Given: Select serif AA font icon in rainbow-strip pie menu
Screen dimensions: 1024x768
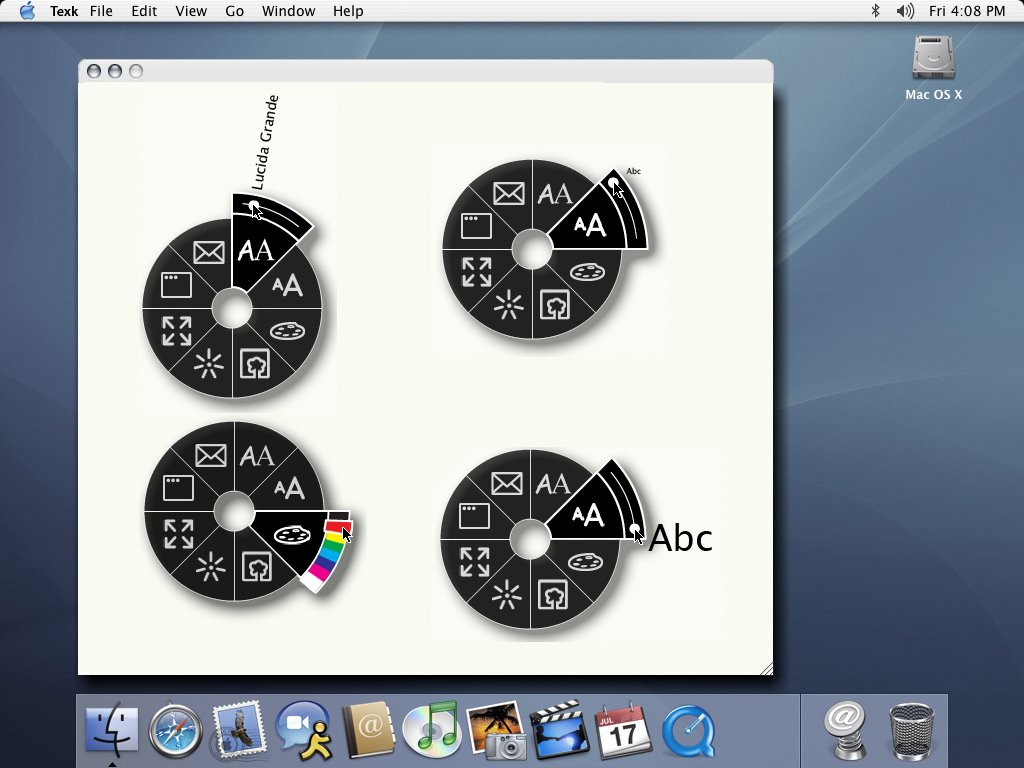Looking at the screenshot, I should [x=257, y=455].
